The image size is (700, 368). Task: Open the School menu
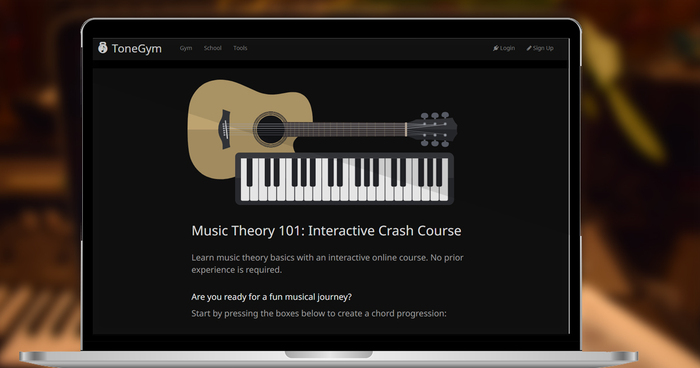[x=212, y=48]
